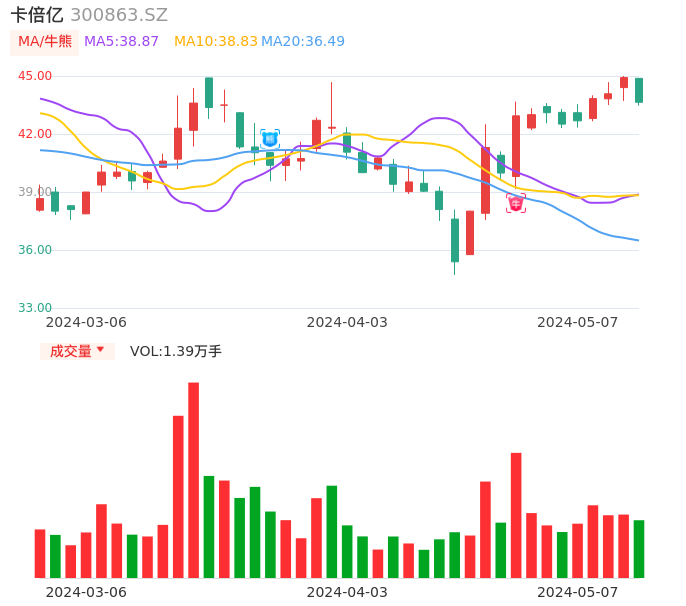Click the last green candlestick on the right

[x=639, y=91]
